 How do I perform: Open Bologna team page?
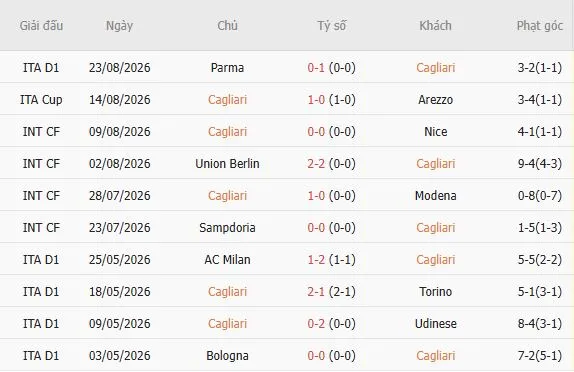[227, 356]
